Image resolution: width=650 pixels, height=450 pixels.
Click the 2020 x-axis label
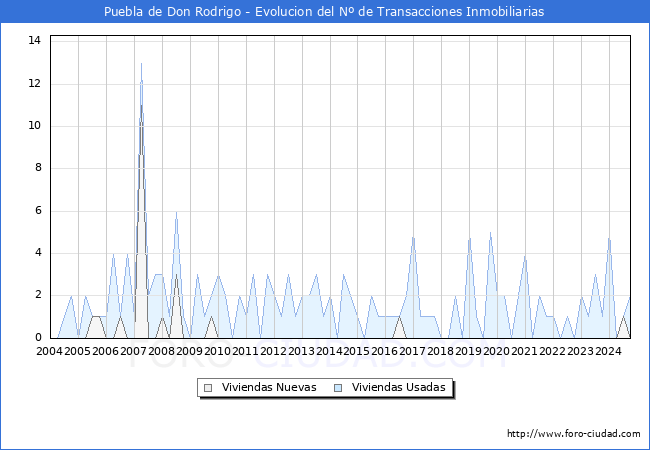[496, 351]
